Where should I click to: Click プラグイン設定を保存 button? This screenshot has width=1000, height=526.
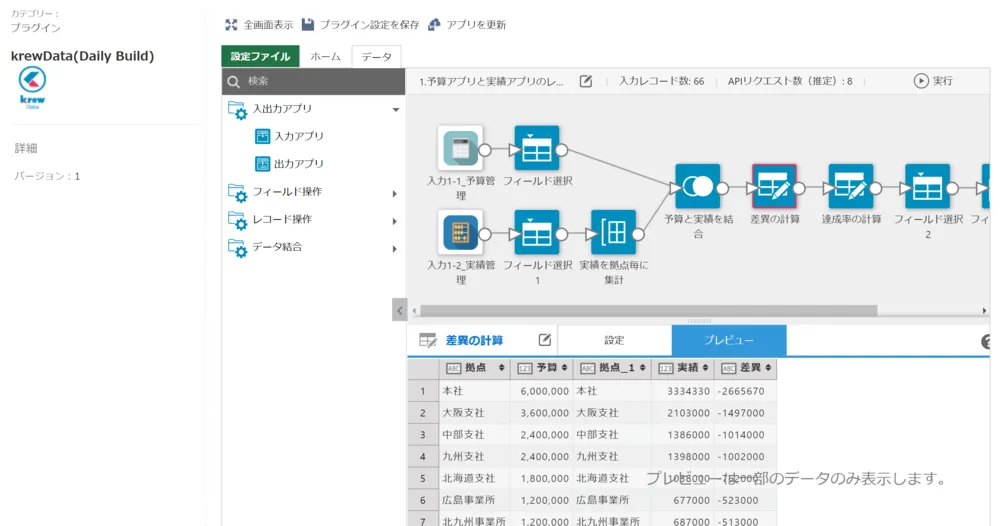(x=360, y=24)
